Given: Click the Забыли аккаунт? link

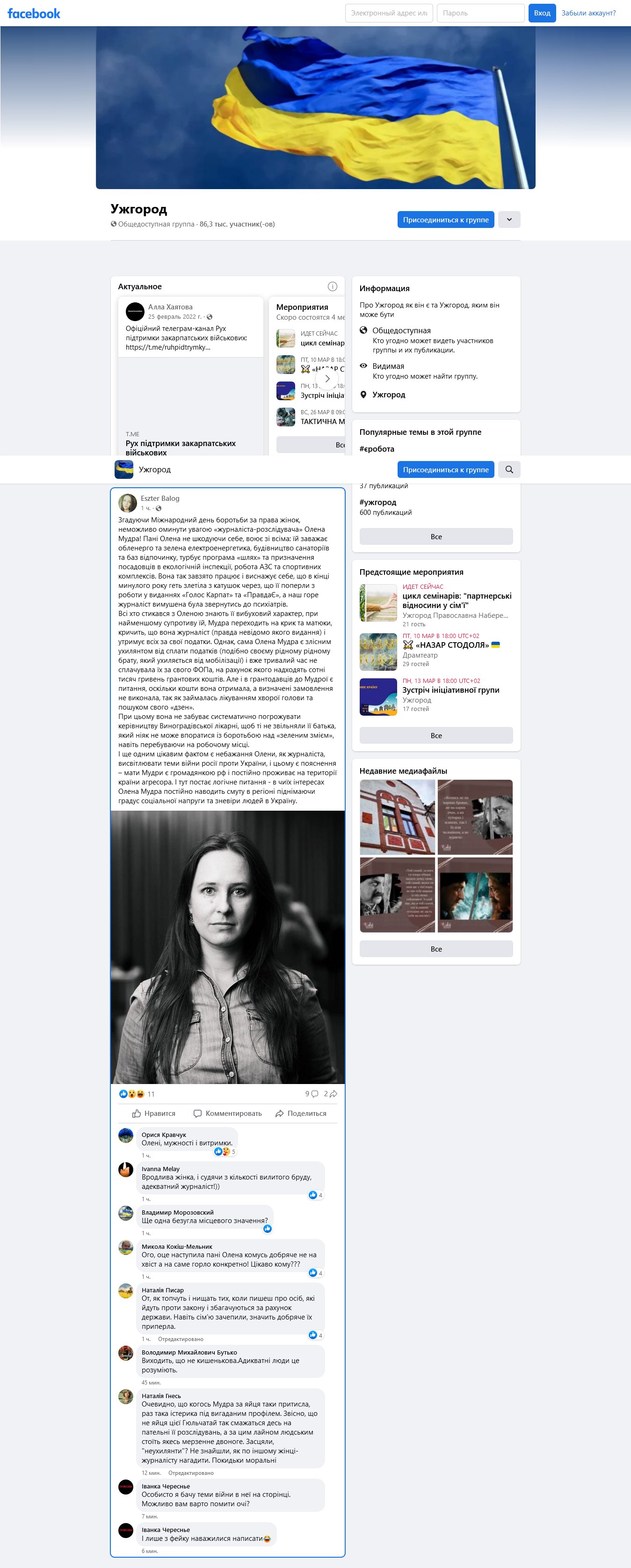Looking at the screenshot, I should pyautogui.click(x=588, y=13).
